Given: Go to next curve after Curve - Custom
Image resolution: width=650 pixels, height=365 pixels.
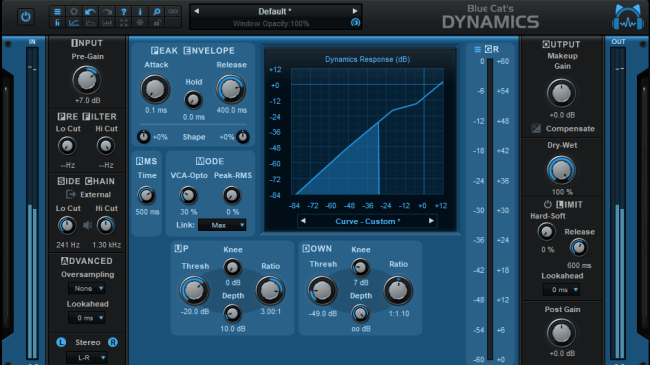Looking at the screenshot, I should pos(431,221).
